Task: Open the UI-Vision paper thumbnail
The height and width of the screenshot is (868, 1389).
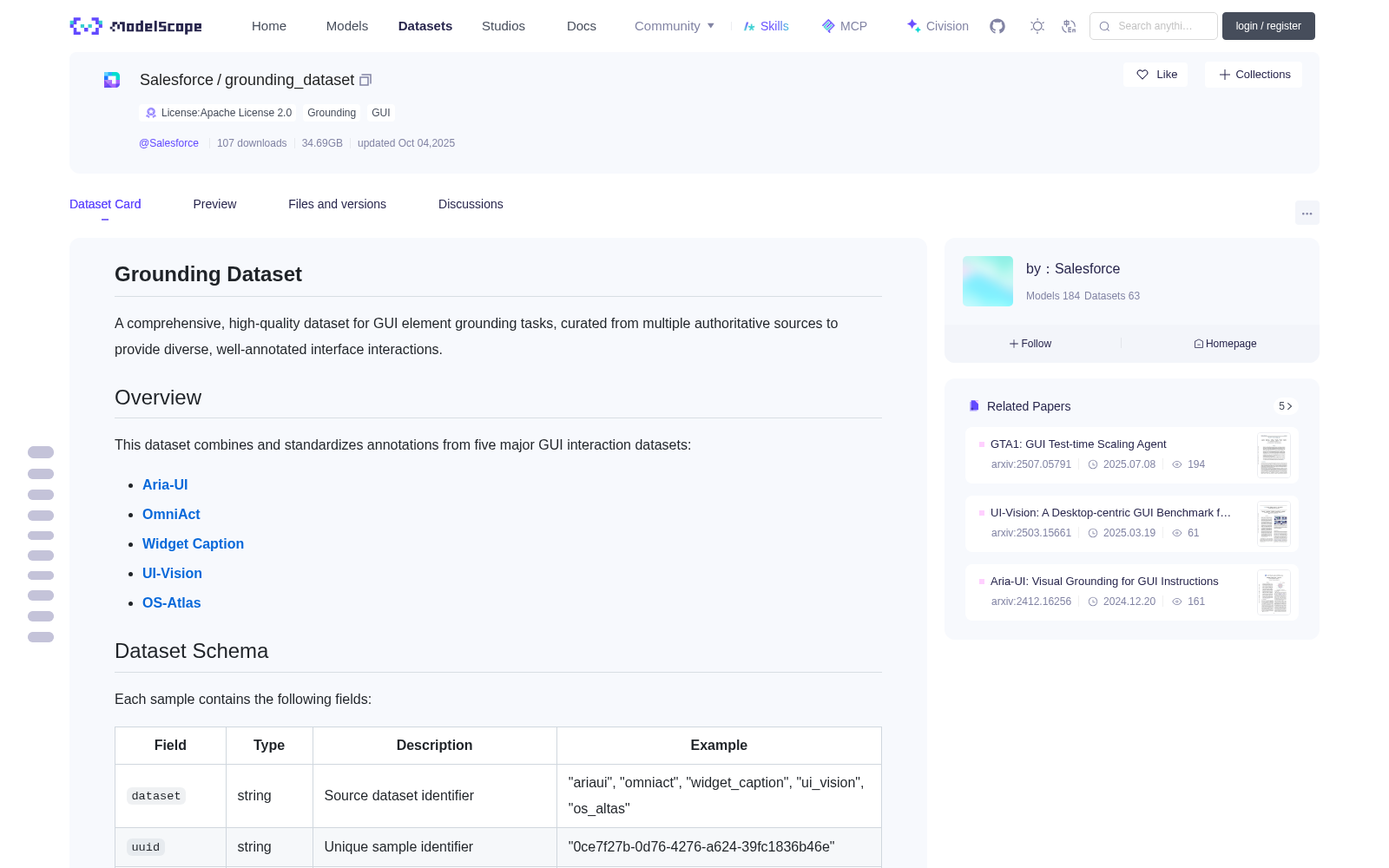Action: click(x=1274, y=523)
